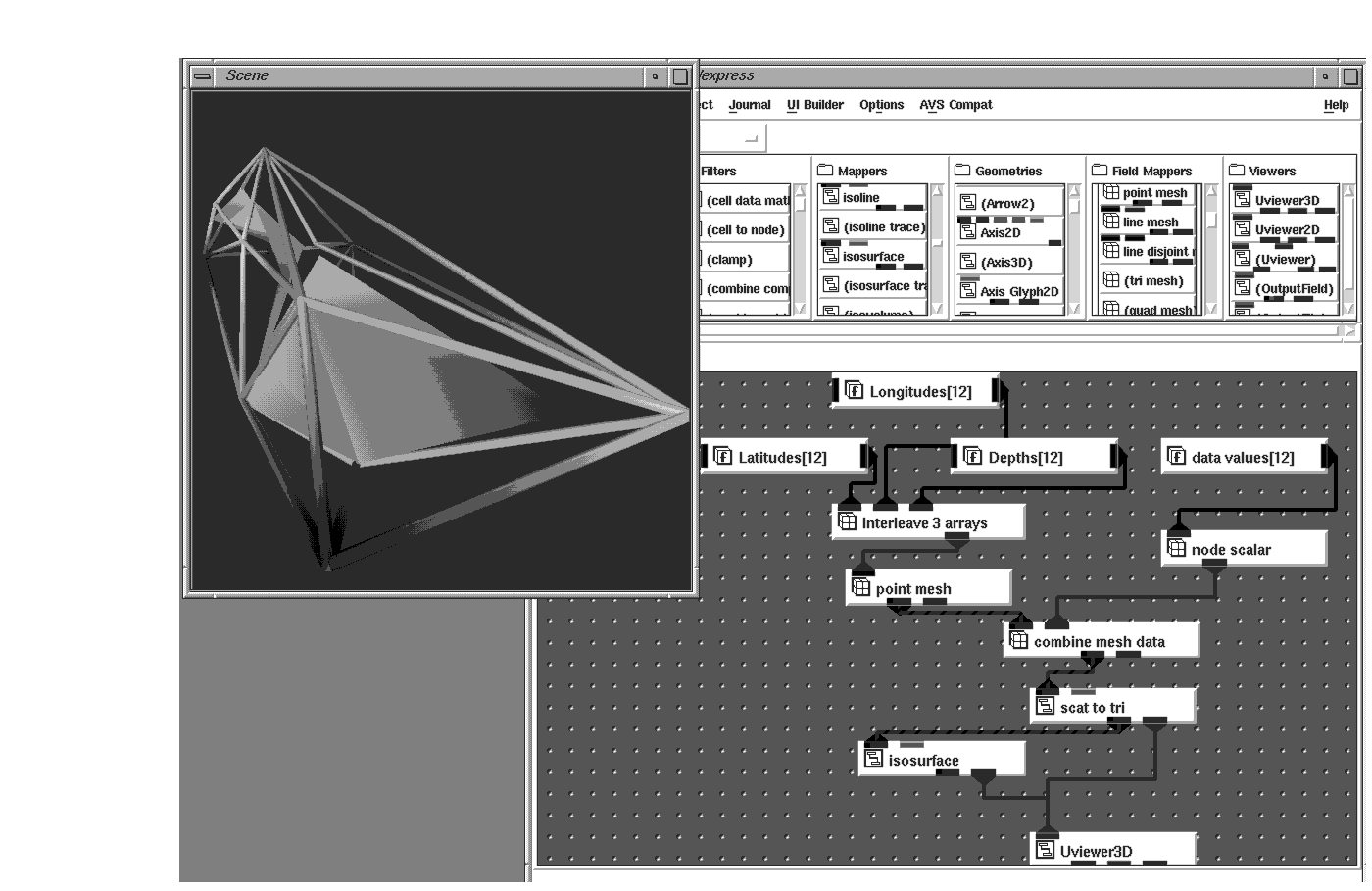Open the Scene window menu button
The height and width of the screenshot is (891, 1372).
pos(202,76)
